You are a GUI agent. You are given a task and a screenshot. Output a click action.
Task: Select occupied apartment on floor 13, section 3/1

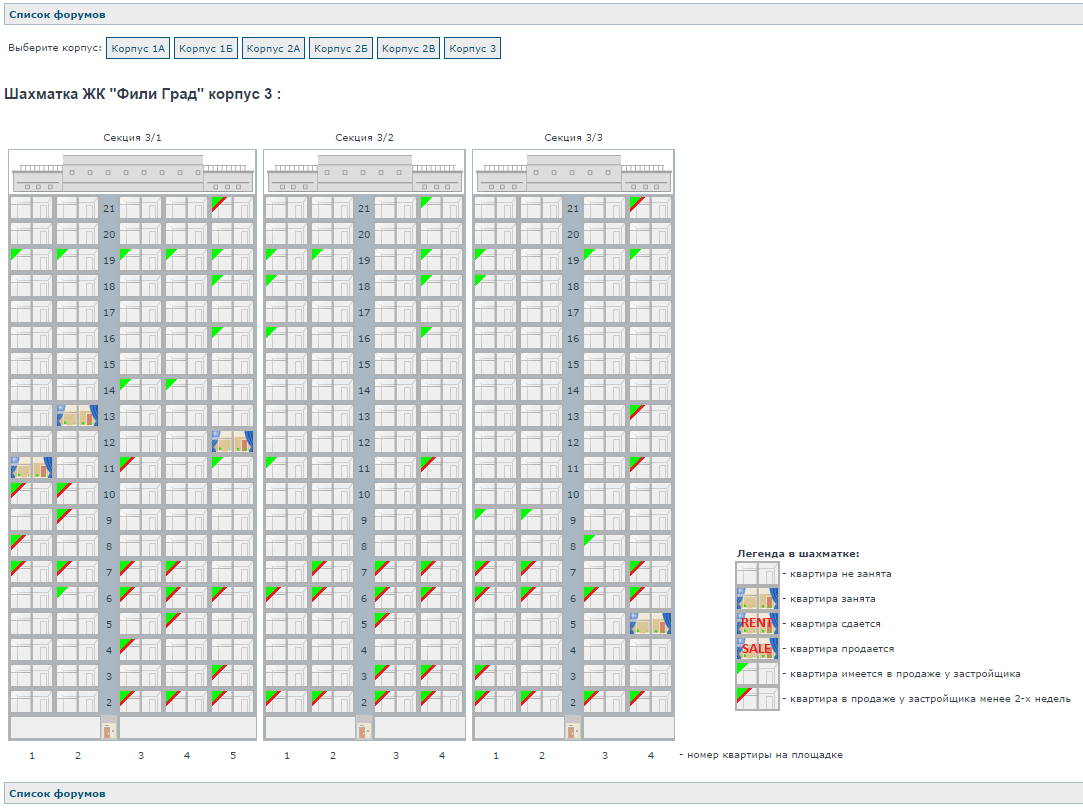(x=77, y=416)
